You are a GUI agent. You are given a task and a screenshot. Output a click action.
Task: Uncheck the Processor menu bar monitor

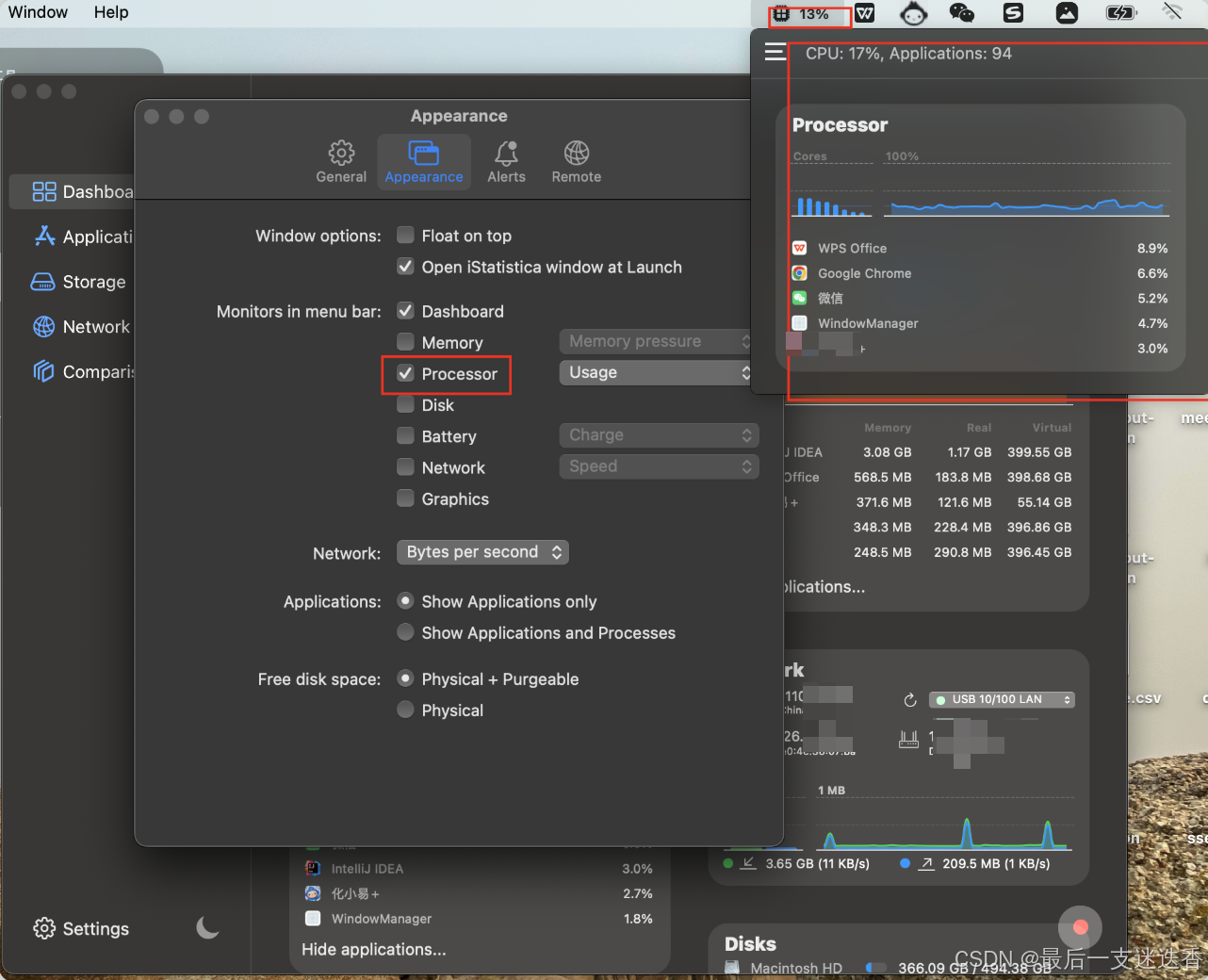(x=405, y=373)
